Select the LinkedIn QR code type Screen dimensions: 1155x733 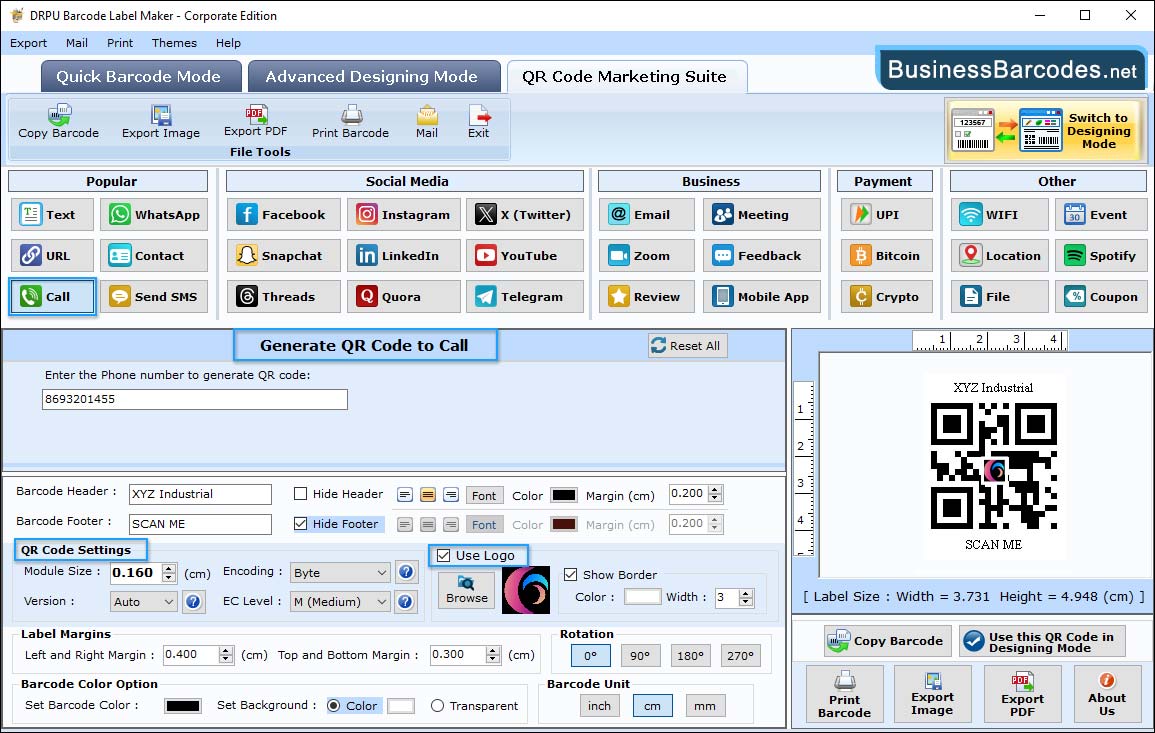(404, 256)
